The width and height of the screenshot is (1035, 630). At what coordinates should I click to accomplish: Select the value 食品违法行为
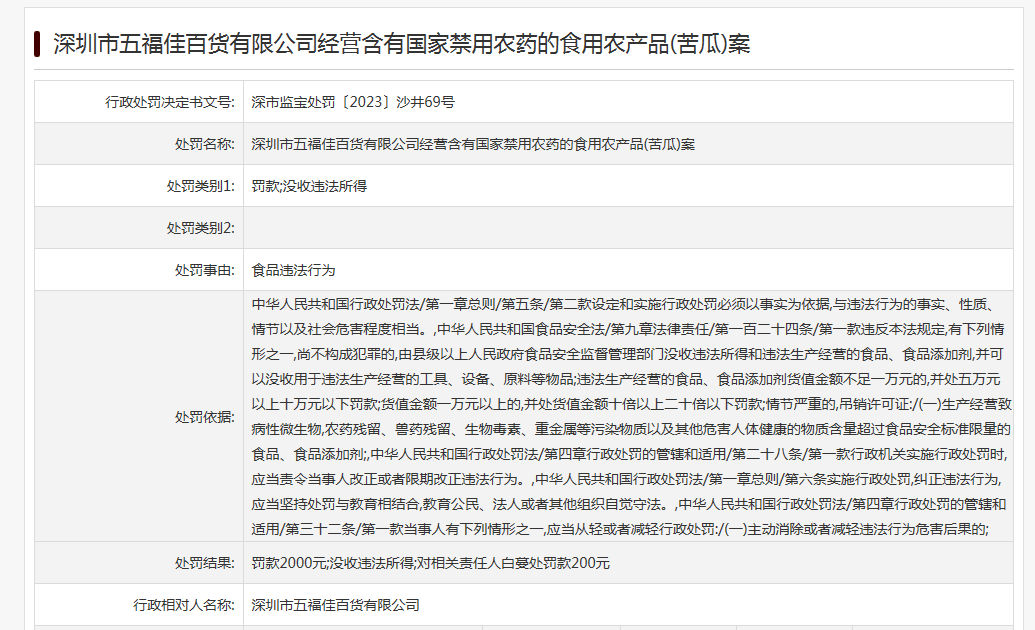pos(294,270)
